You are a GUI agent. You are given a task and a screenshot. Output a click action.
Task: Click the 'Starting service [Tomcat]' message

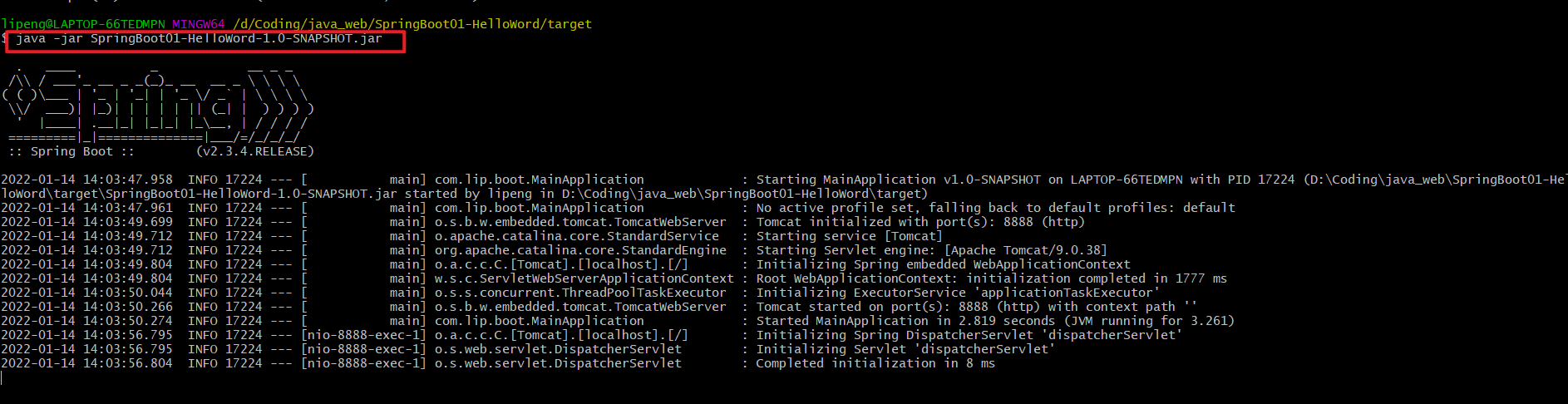(x=849, y=236)
